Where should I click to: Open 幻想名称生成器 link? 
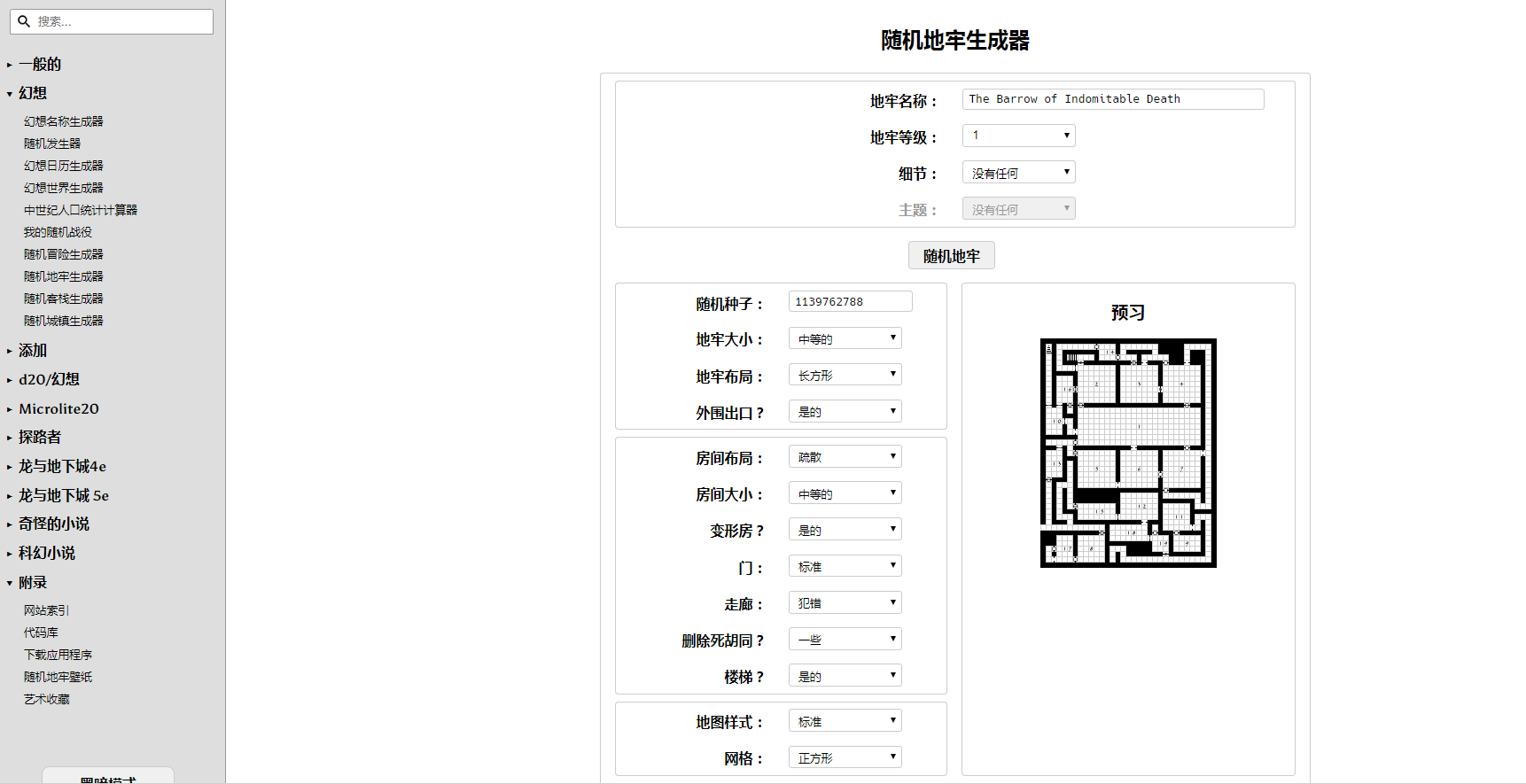[64, 121]
